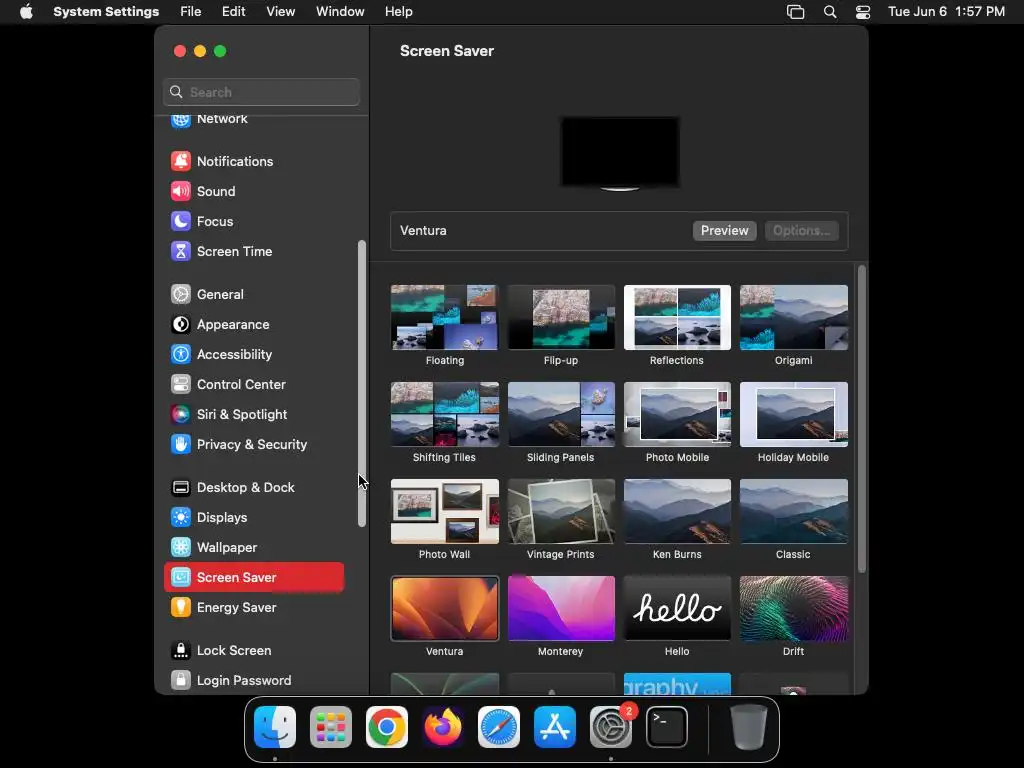Select the Sliding Panels screen saver

(x=561, y=414)
